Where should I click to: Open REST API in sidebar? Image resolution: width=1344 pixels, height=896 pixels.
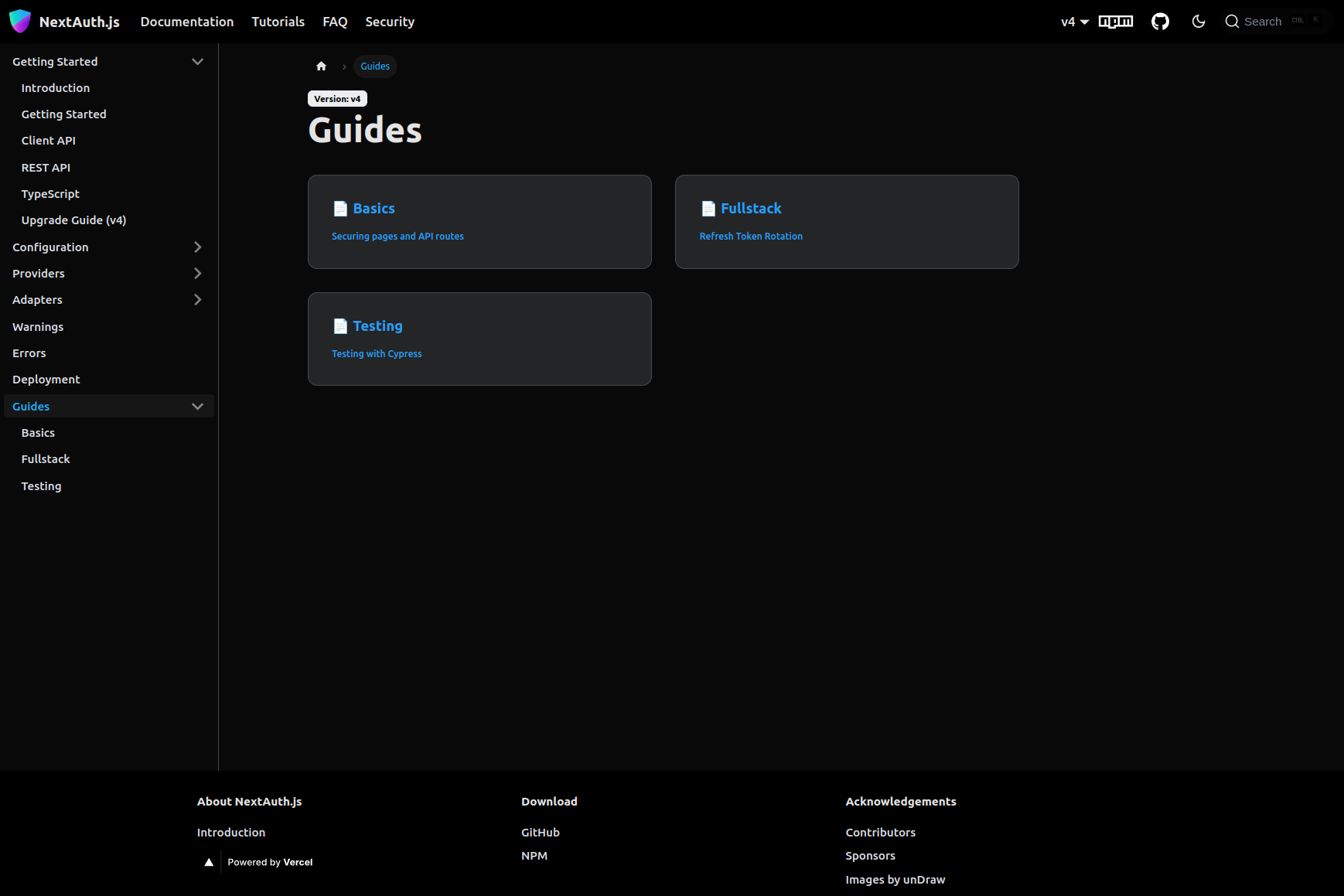[46, 168]
